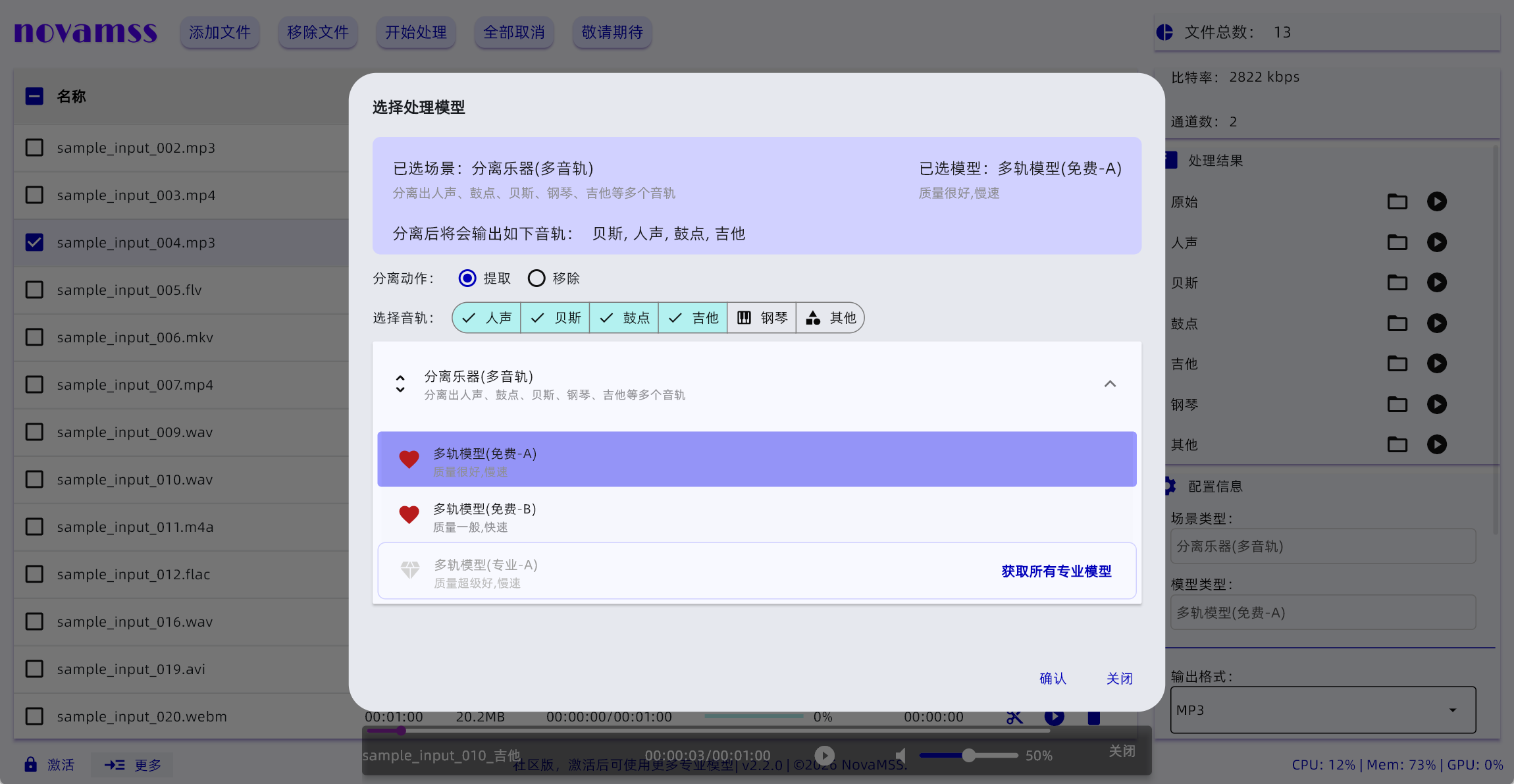Check sample_input_002.mp3 checkbox

(x=34, y=147)
